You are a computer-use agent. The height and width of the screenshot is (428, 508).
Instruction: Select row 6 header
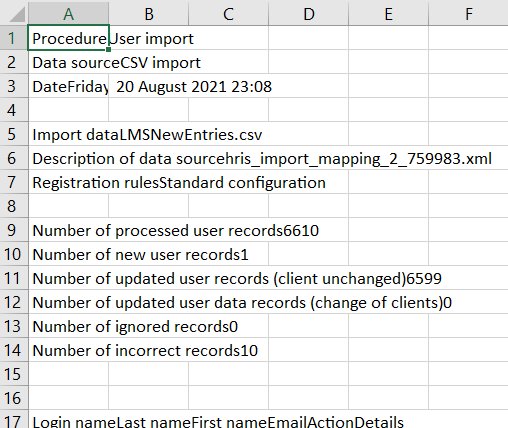coord(14,158)
